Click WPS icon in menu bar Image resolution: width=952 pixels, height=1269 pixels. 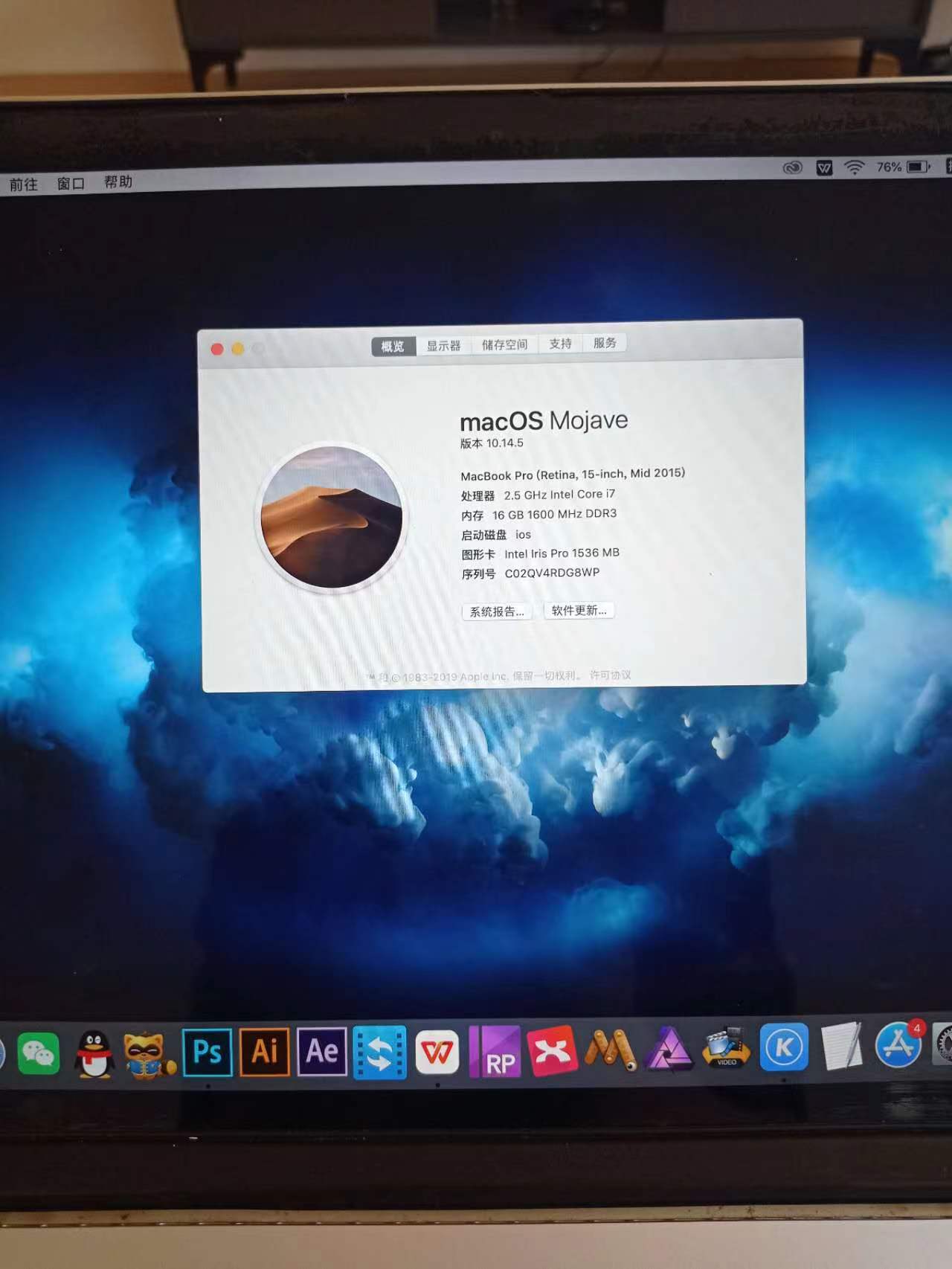pos(824,167)
